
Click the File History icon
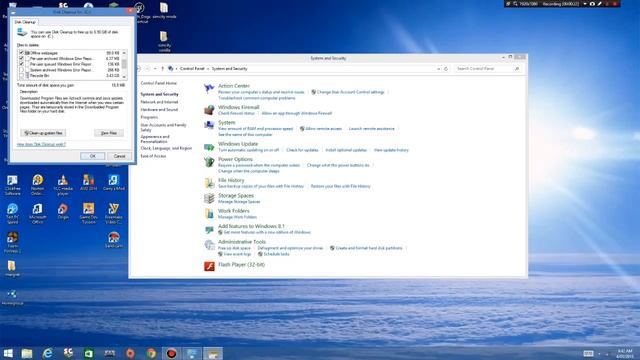(x=209, y=183)
